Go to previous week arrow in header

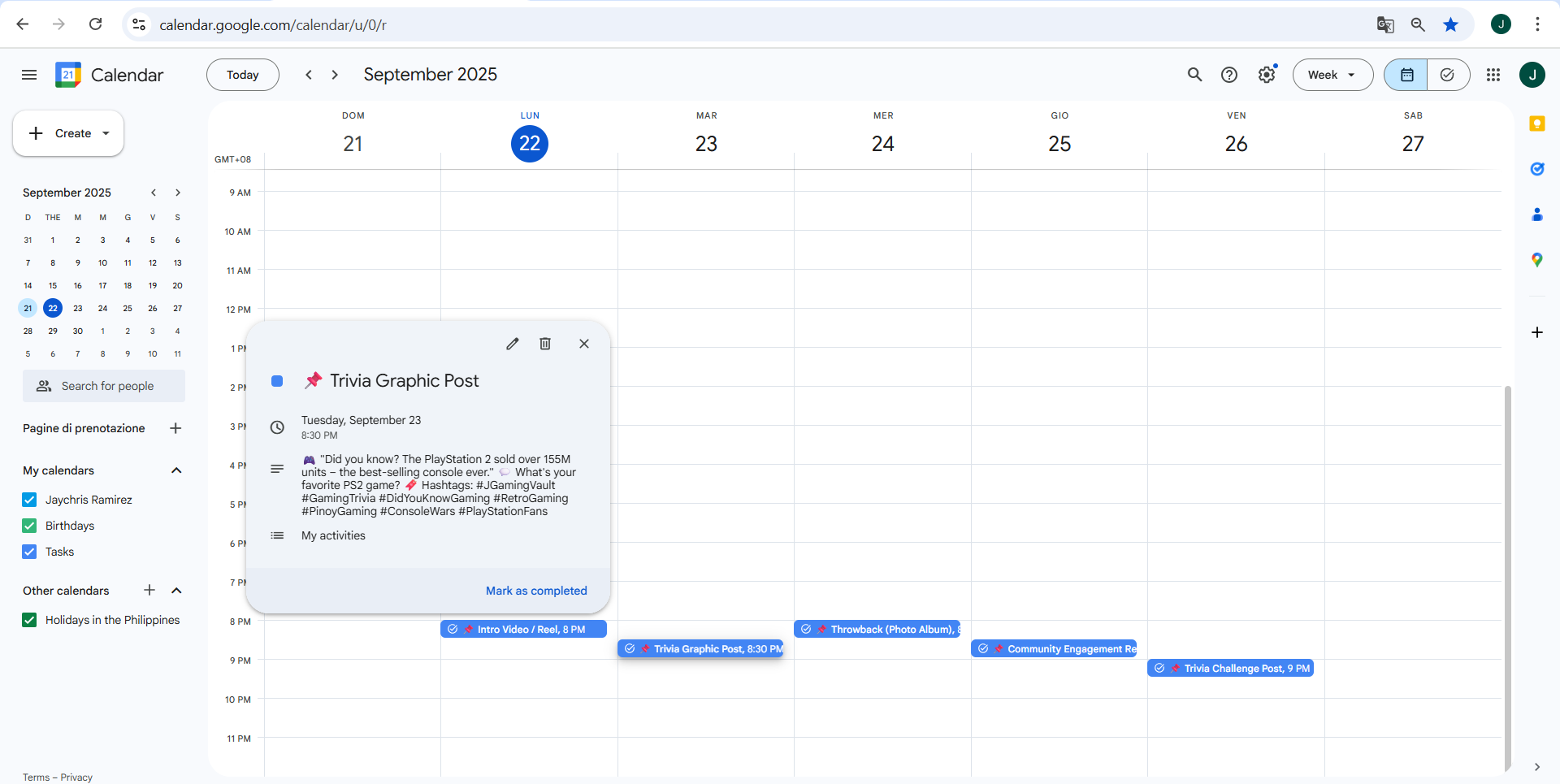(x=309, y=75)
